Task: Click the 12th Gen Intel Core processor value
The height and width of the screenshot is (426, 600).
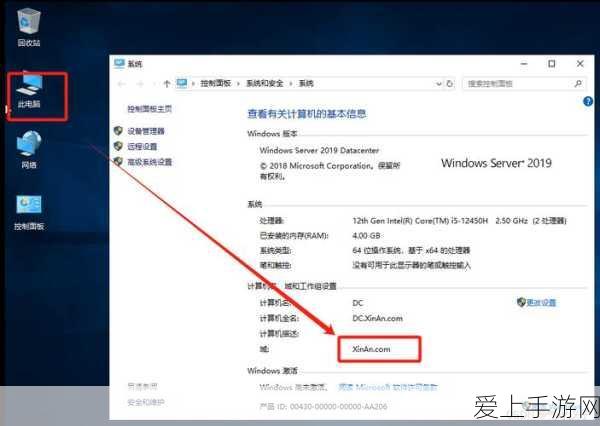Action: pos(459,221)
